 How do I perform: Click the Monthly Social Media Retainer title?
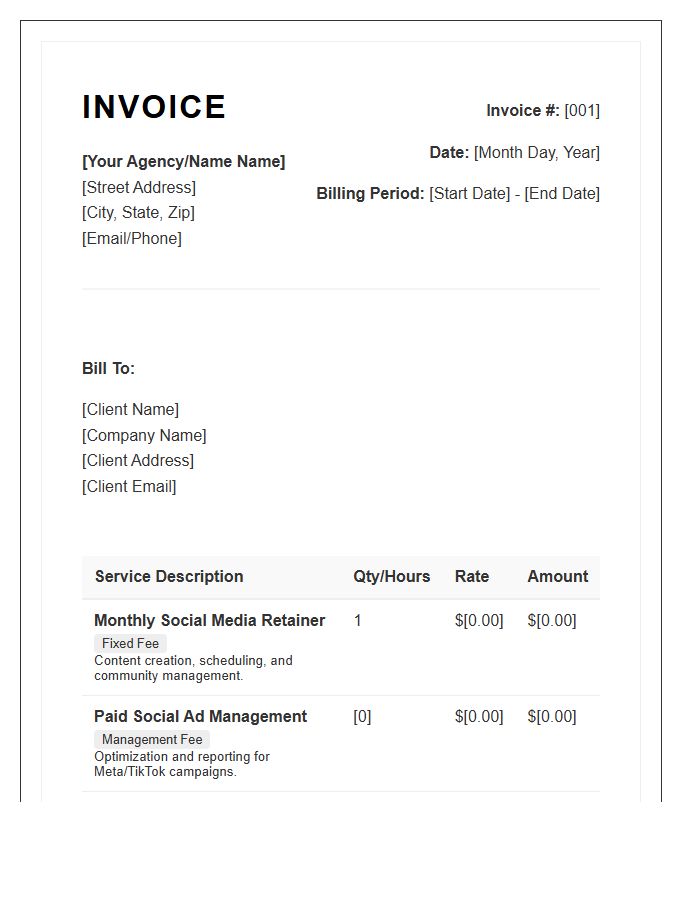(x=209, y=620)
